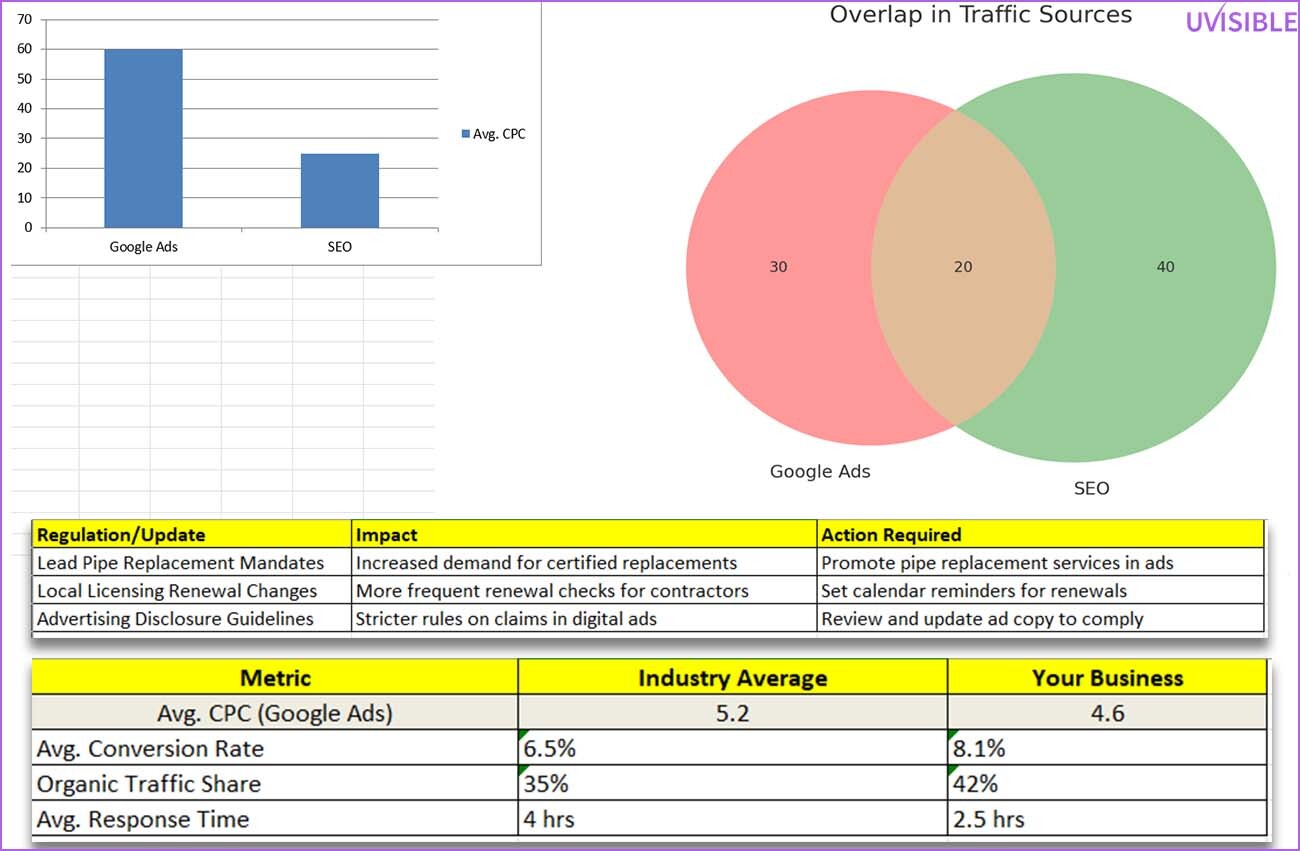
Task: Select the Metric header cell
Action: [x=275, y=678]
